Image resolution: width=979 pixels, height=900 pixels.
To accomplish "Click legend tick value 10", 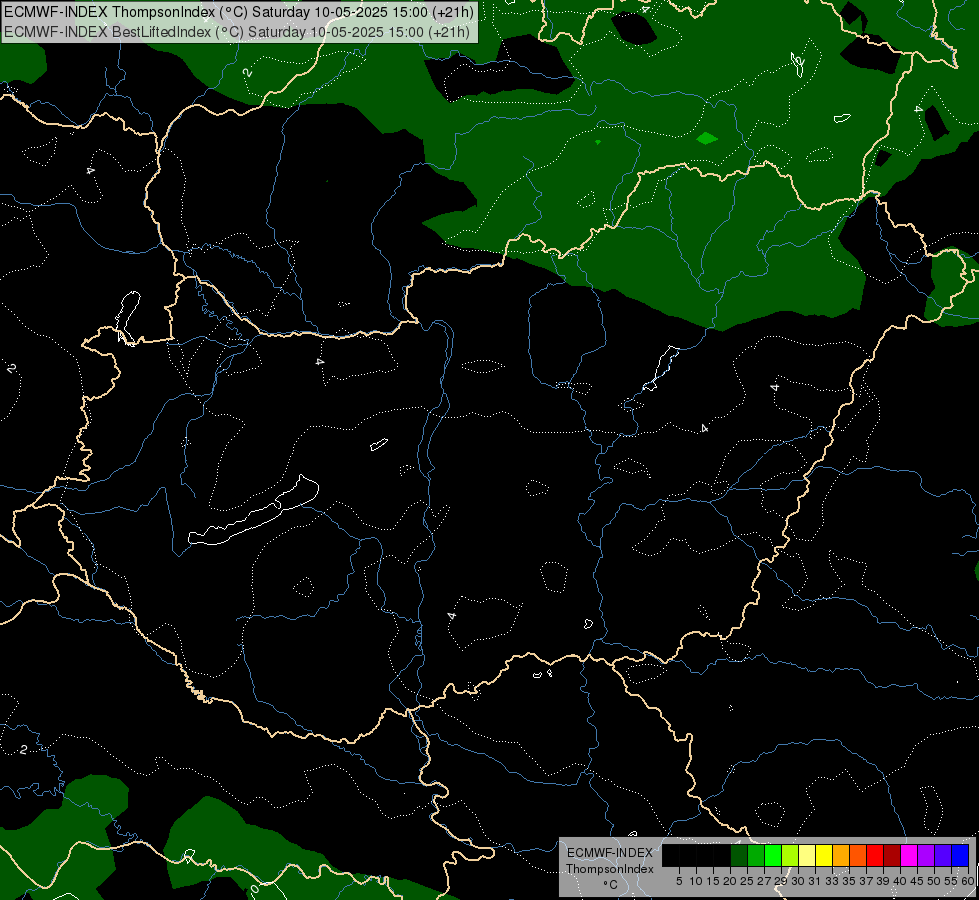I will coord(696,881).
